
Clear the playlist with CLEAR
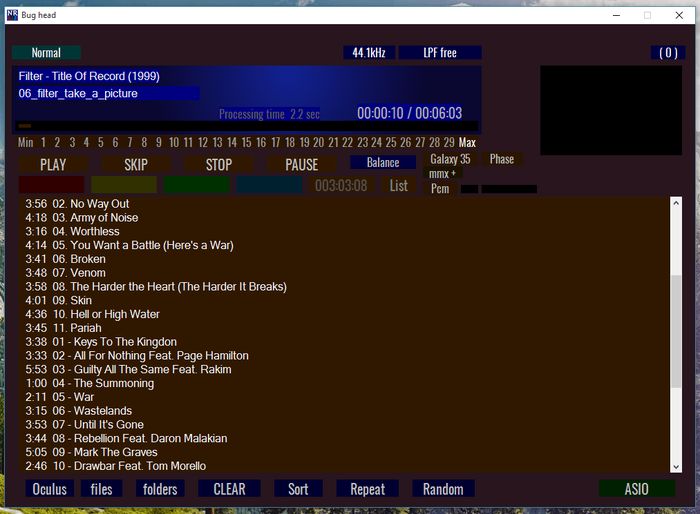tap(229, 489)
